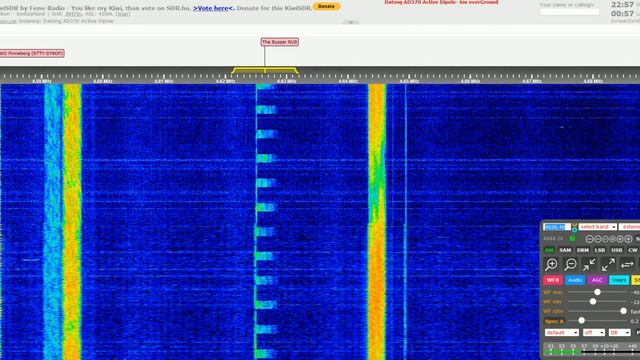Click the green icon beside the passband frequency
This screenshot has height=360, width=640.
573,238
